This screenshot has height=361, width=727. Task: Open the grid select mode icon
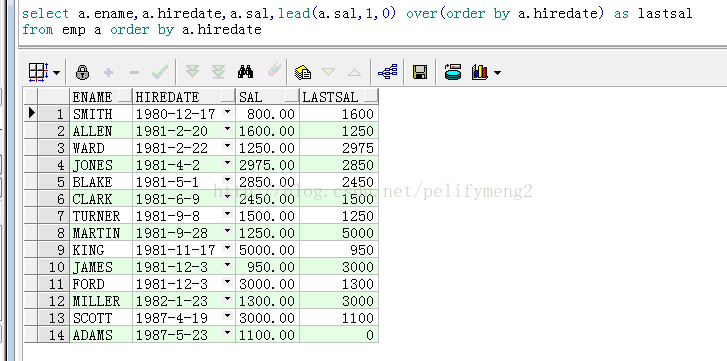pyautogui.click(x=38, y=72)
